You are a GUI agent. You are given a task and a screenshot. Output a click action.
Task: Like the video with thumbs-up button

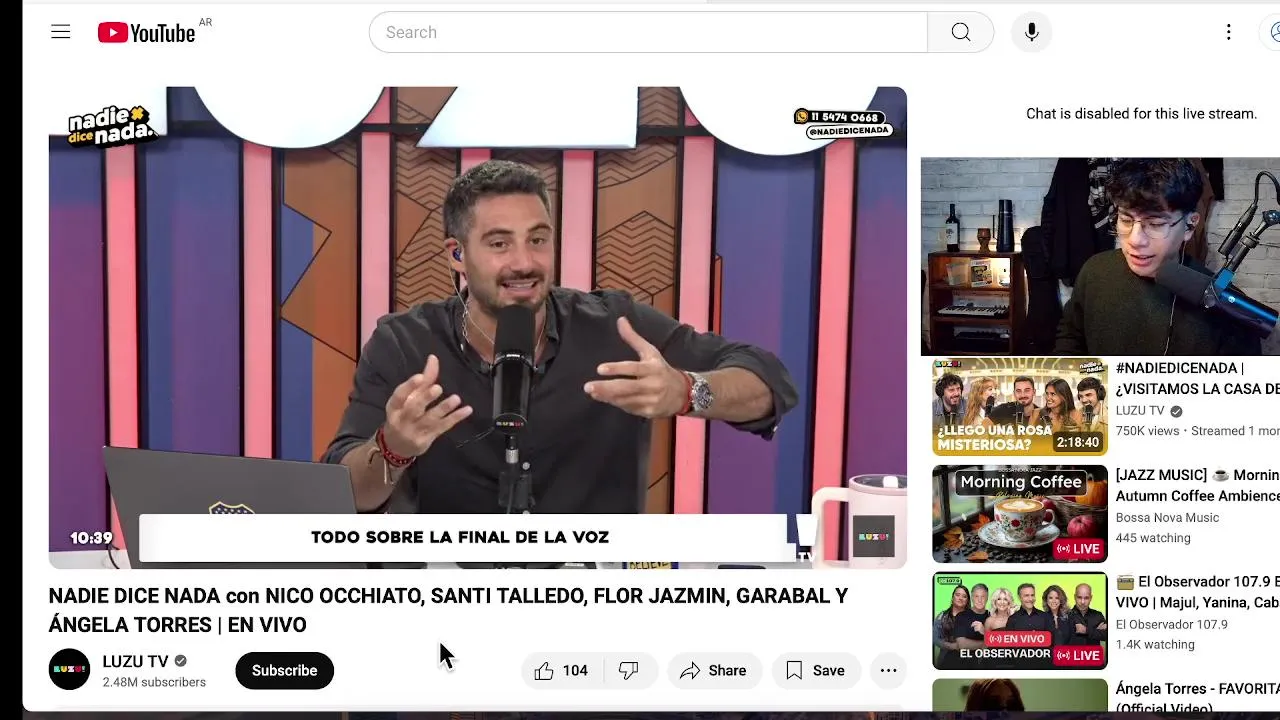[563, 670]
